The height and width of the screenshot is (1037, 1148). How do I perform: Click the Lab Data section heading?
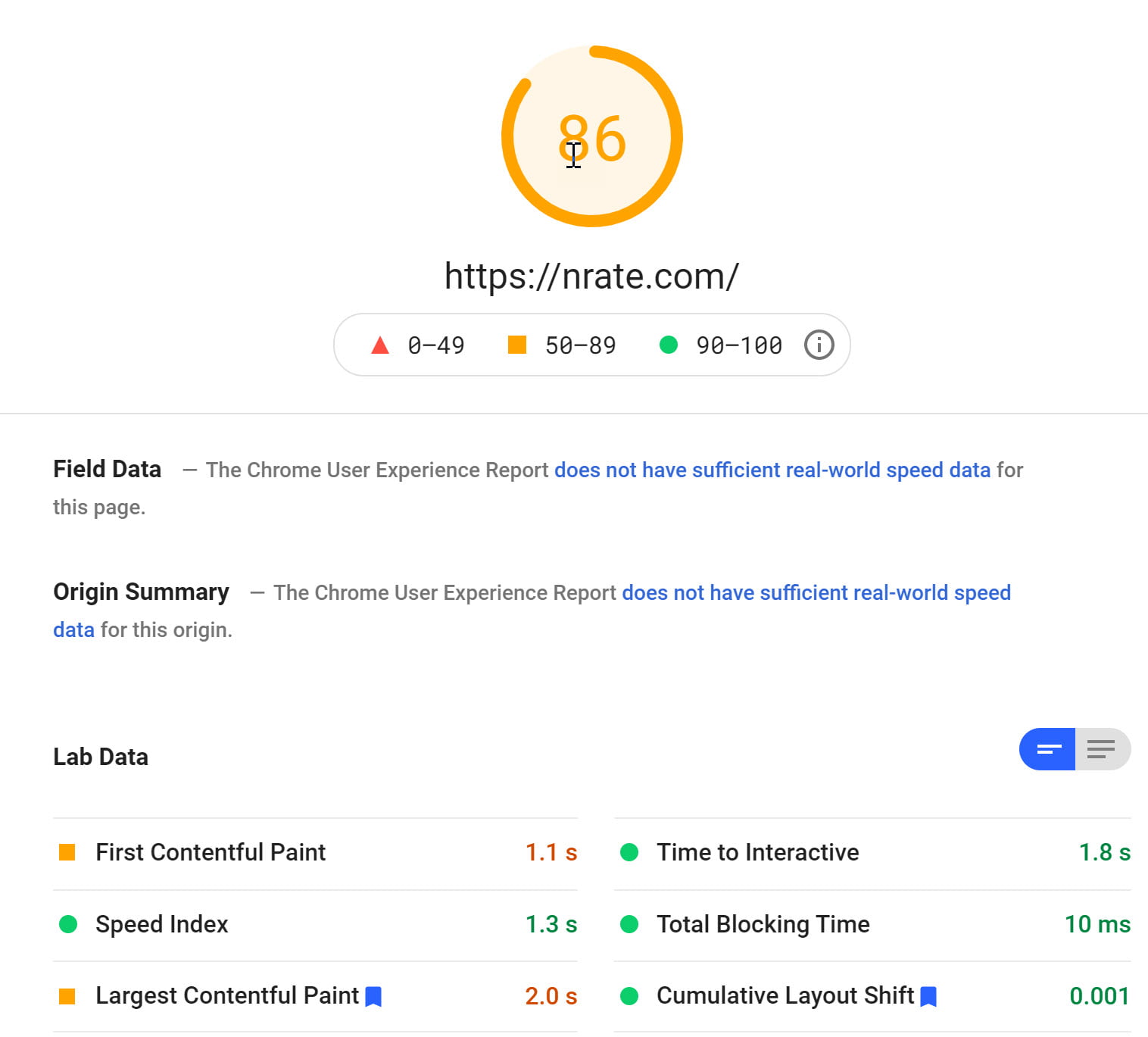click(101, 757)
